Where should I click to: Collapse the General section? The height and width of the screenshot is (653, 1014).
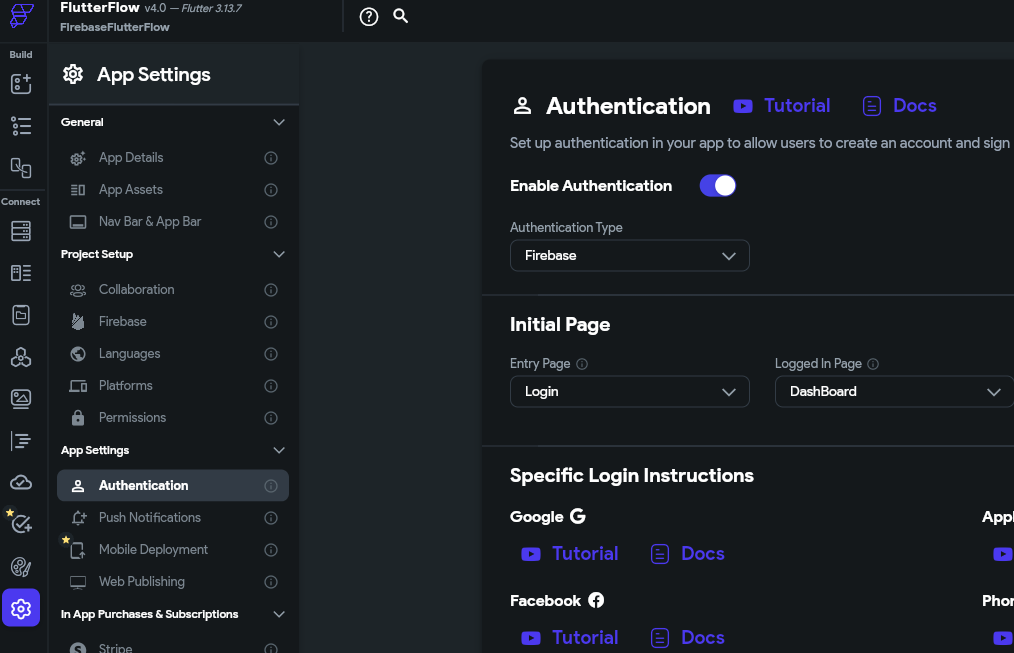pyautogui.click(x=279, y=122)
